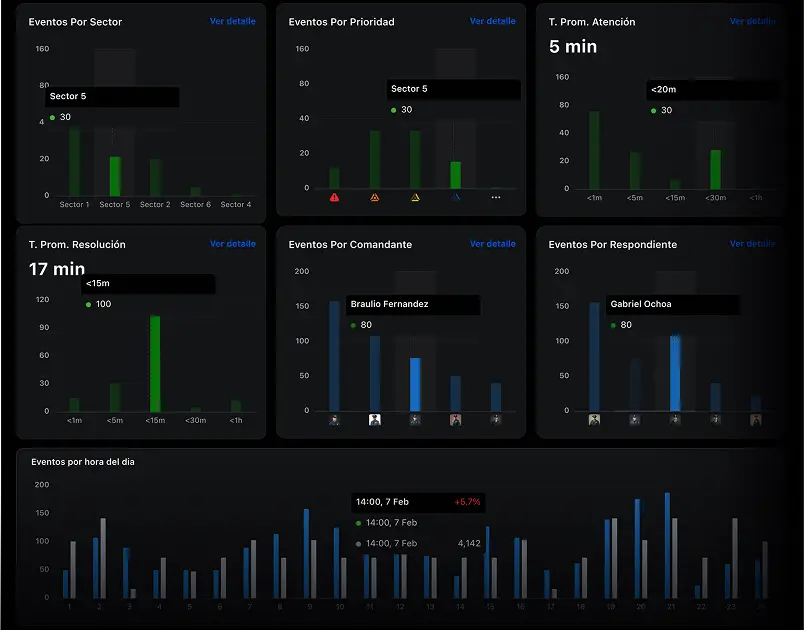Open Ver detalle for T. Prom. Resolución
804x630 pixels.
pyautogui.click(x=232, y=244)
